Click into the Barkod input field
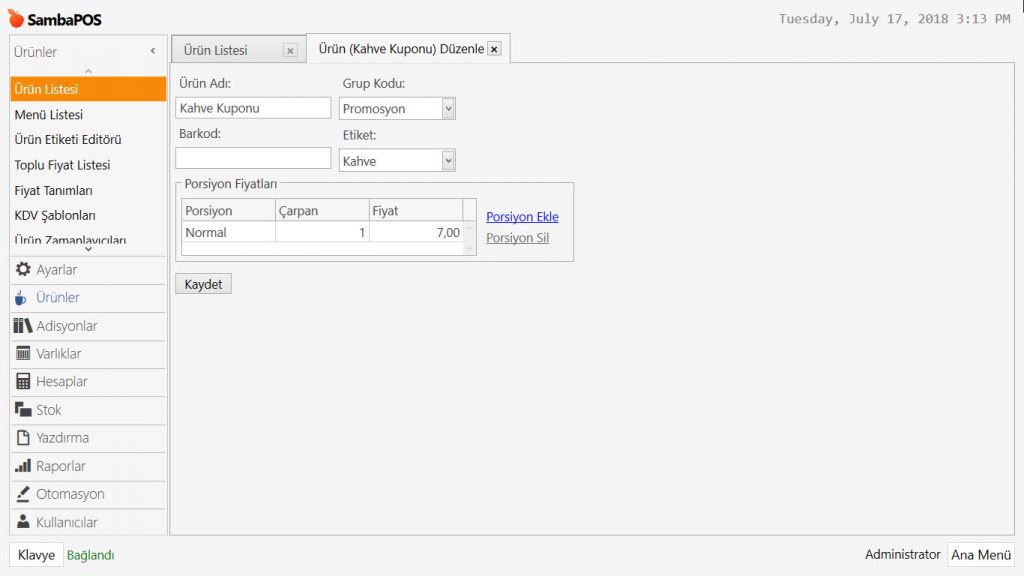 [252, 158]
